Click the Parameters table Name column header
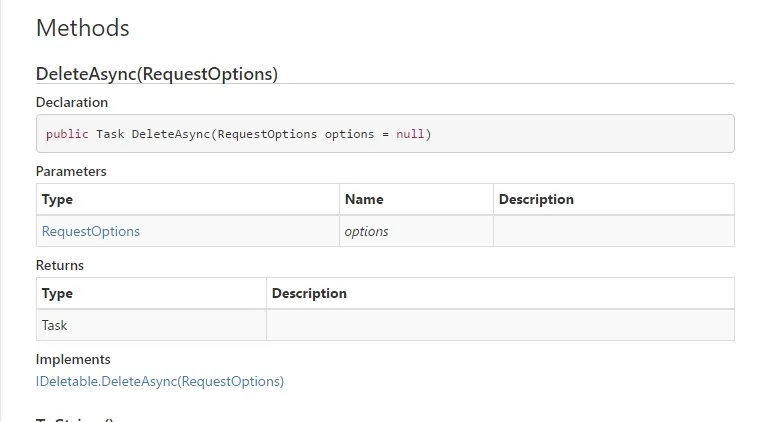This screenshot has width=763, height=422. coord(364,199)
